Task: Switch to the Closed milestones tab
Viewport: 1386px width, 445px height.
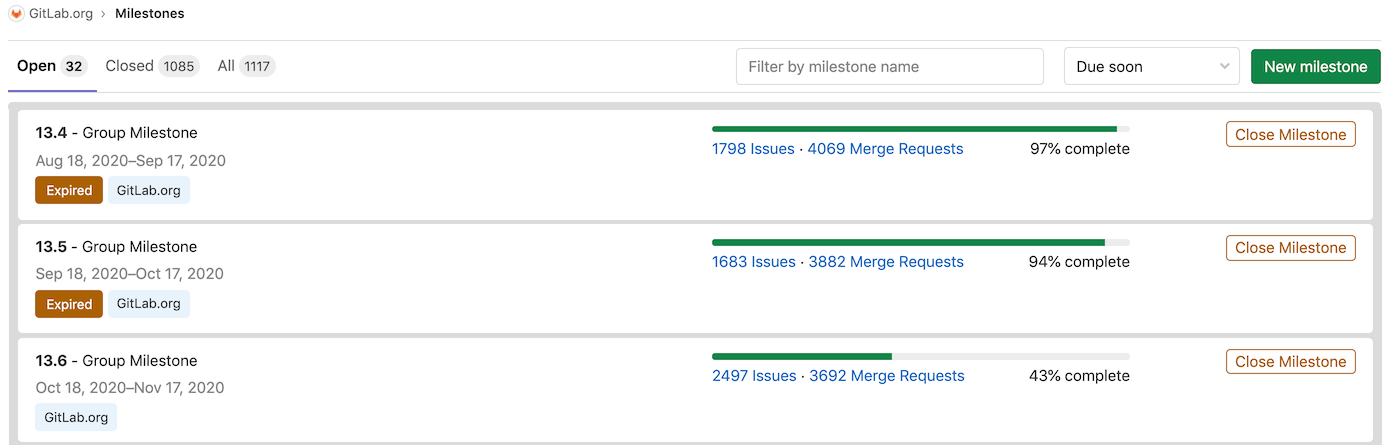Action: point(152,66)
